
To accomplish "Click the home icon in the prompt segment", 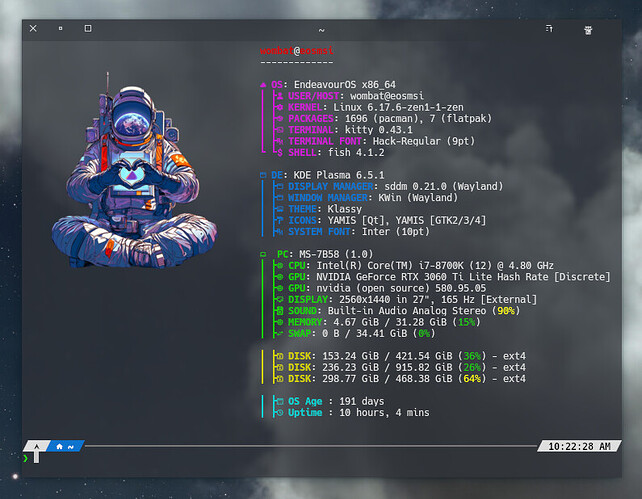I will [59, 446].
